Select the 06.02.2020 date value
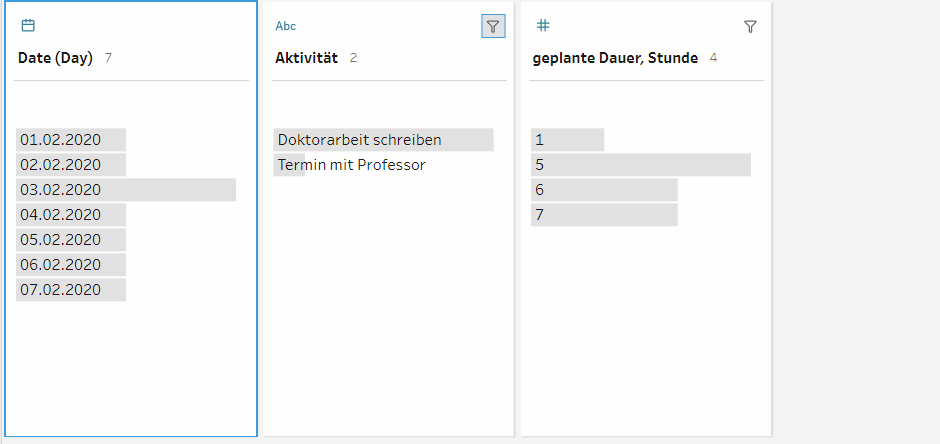Image resolution: width=940 pixels, height=444 pixels. click(61, 265)
